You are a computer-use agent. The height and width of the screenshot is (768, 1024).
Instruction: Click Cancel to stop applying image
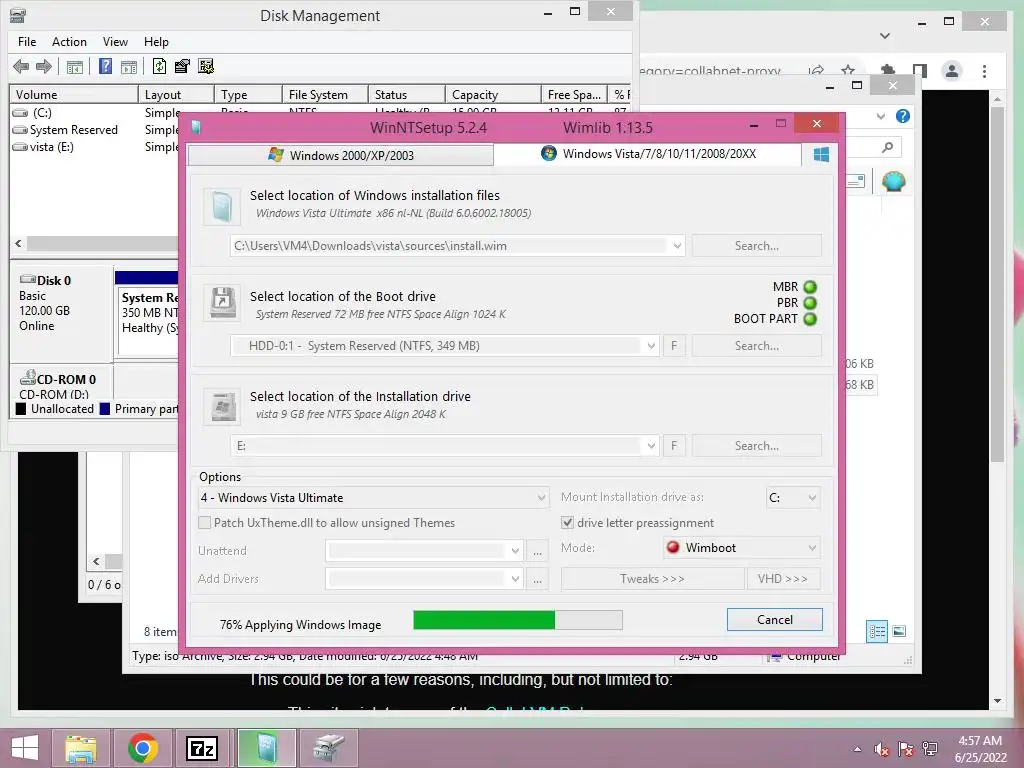tap(775, 620)
